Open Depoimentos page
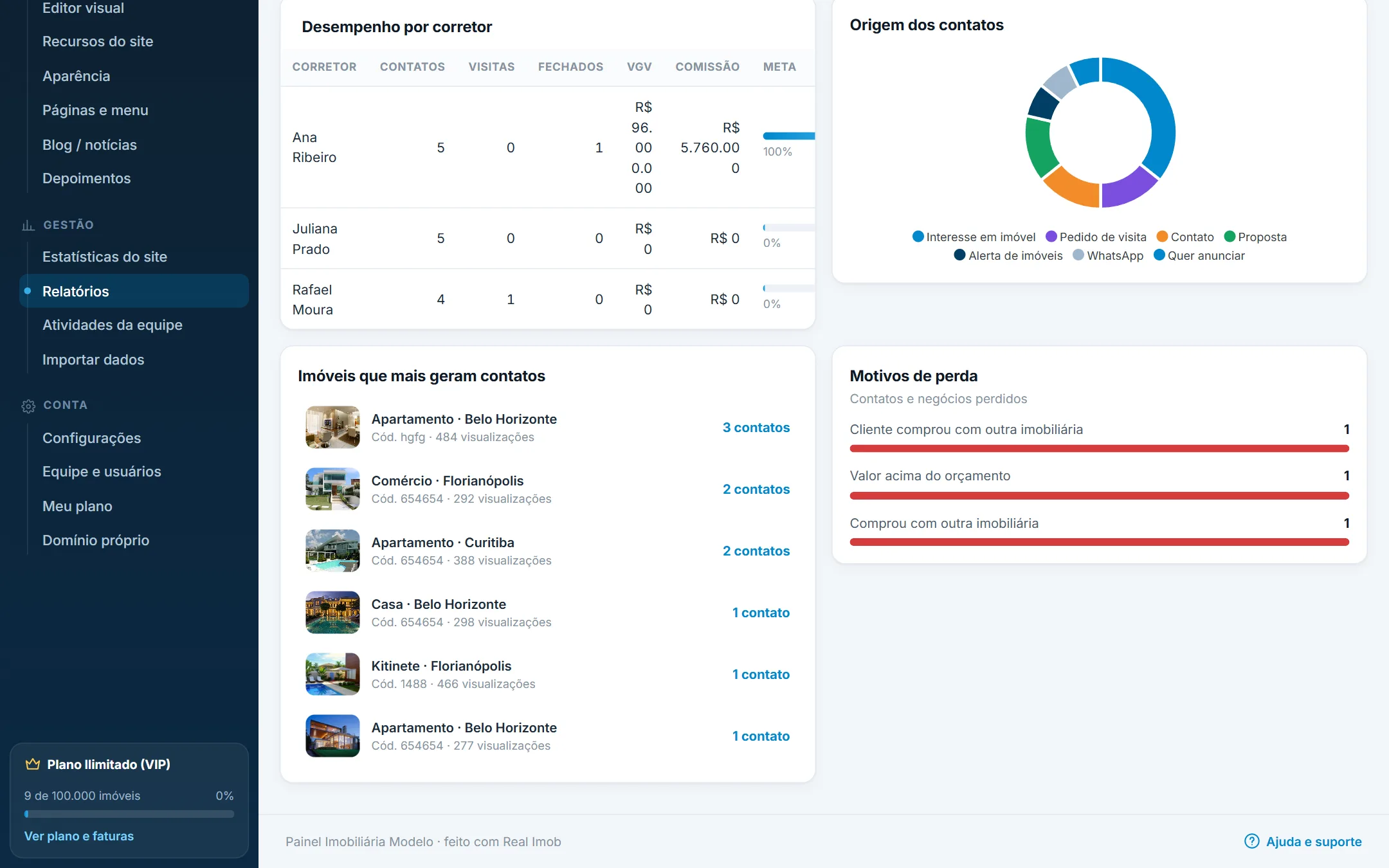This screenshot has width=1389, height=868. [86, 178]
